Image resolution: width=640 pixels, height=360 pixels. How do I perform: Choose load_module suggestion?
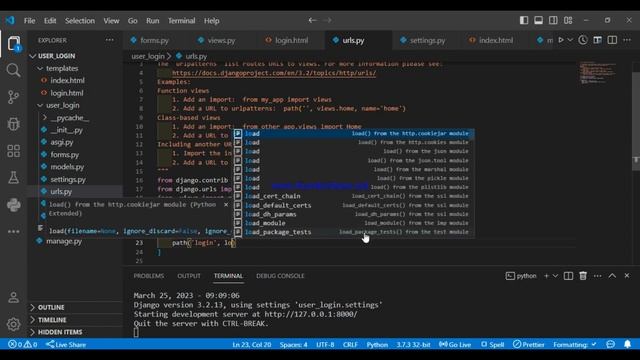point(353,223)
